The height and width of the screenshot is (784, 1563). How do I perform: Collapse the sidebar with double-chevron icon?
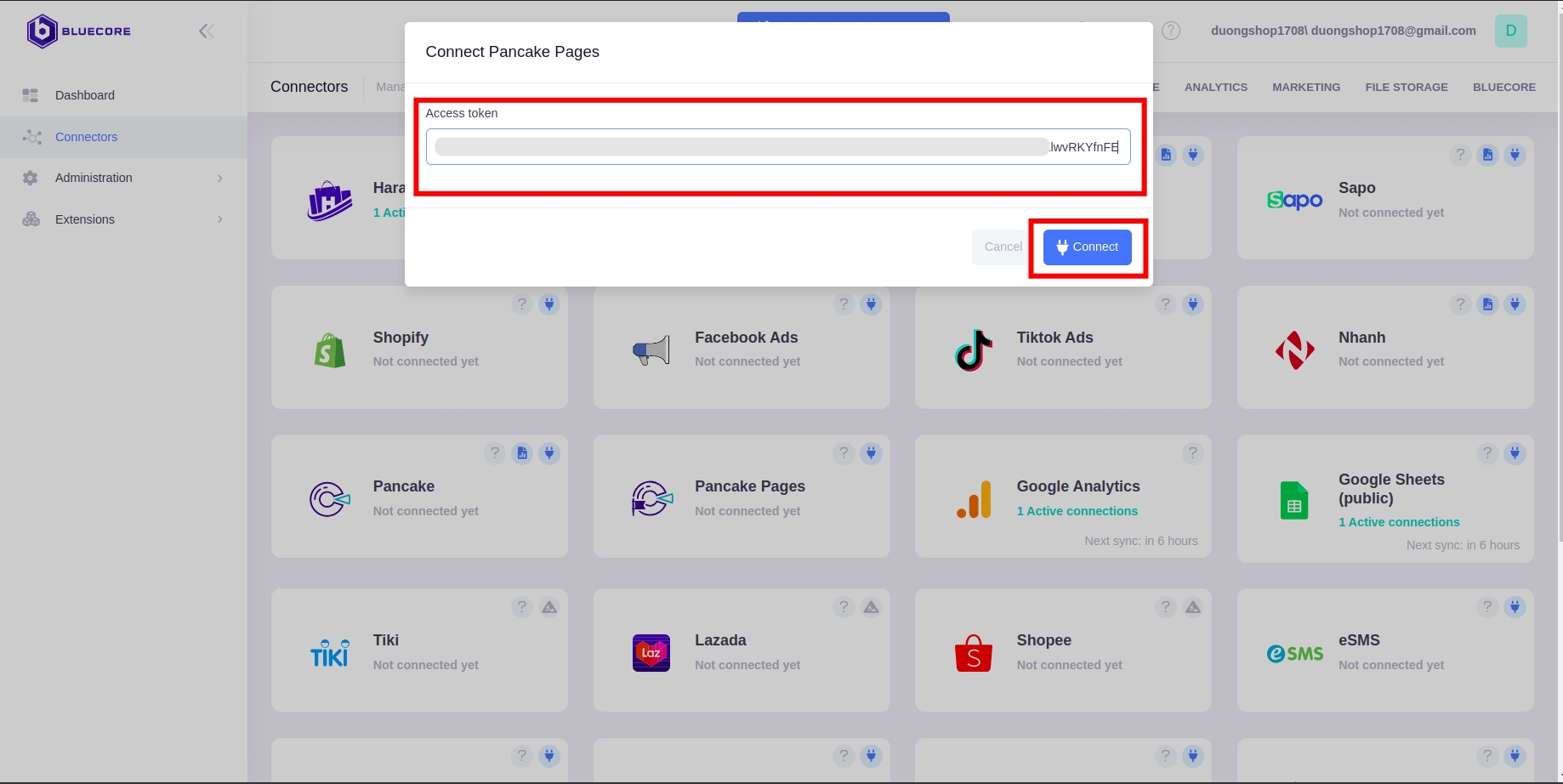[x=206, y=31]
